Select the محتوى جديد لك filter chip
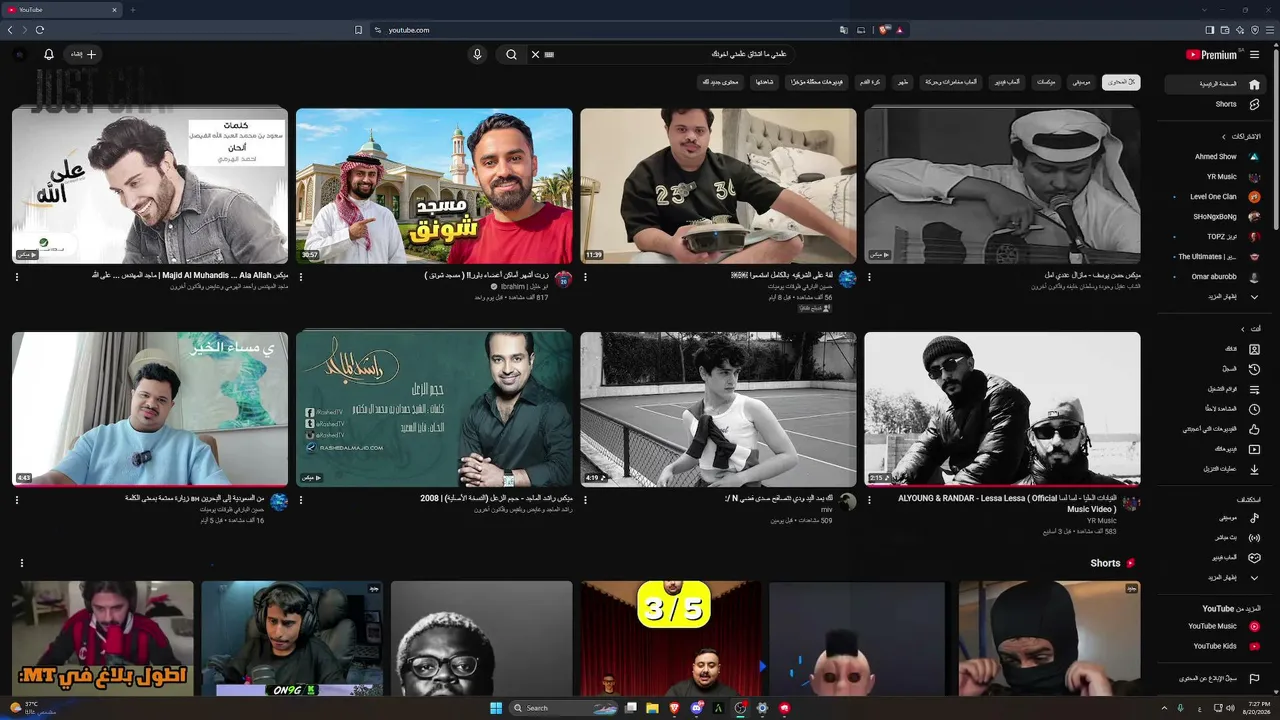The width and height of the screenshot is (1280, 720). click(x=720, y=82)
